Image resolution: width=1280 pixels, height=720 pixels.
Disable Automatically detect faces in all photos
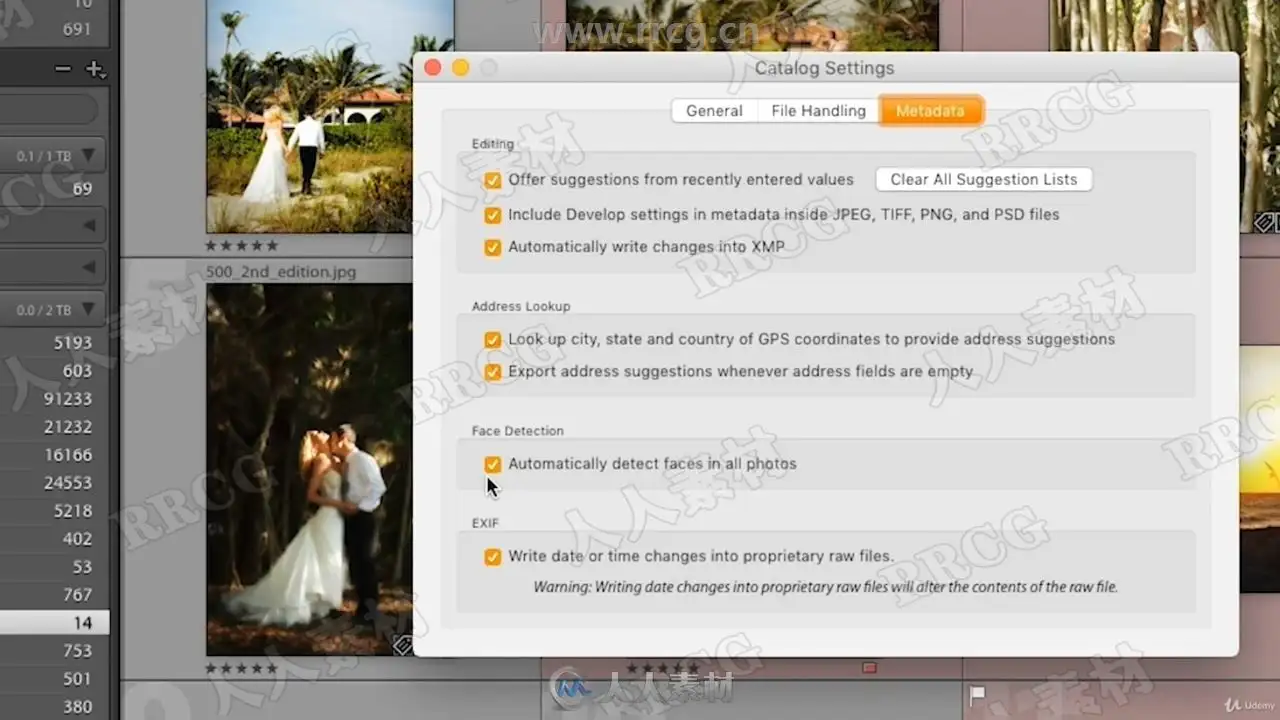point(492,464)
